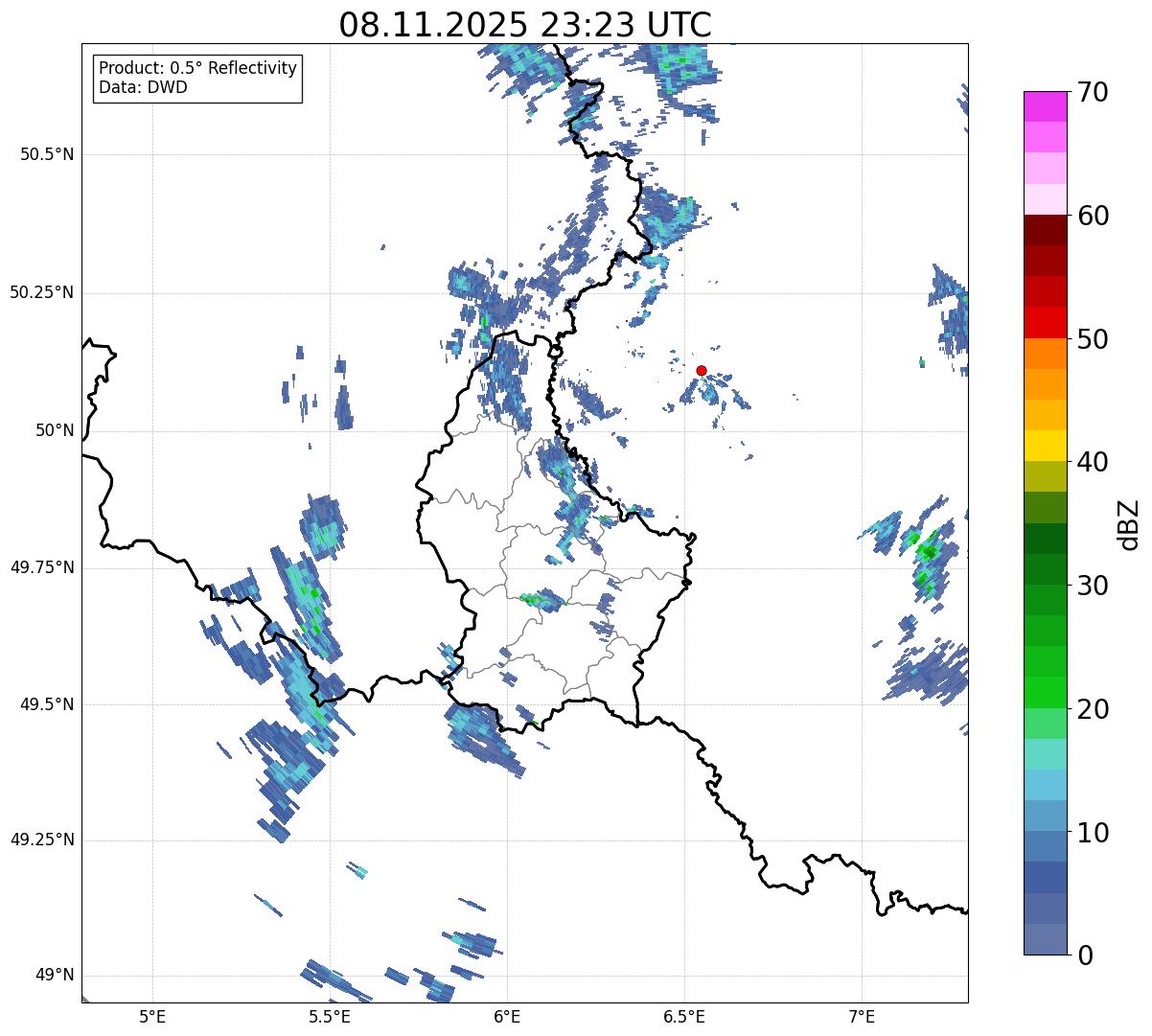Click the 50.25°N latitude label
Screen dimensions: 1152x1036
pos(42,292)
